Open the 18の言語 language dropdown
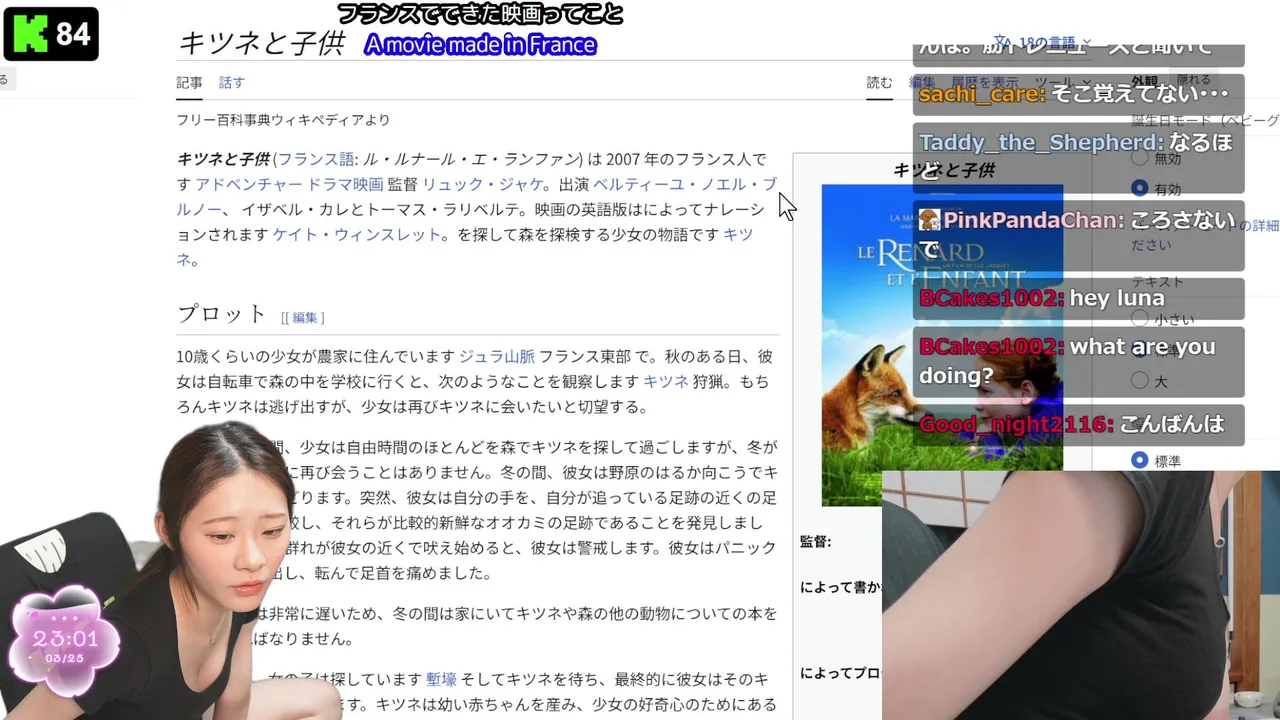The image size is (1280, 720). pos(1043,42)
